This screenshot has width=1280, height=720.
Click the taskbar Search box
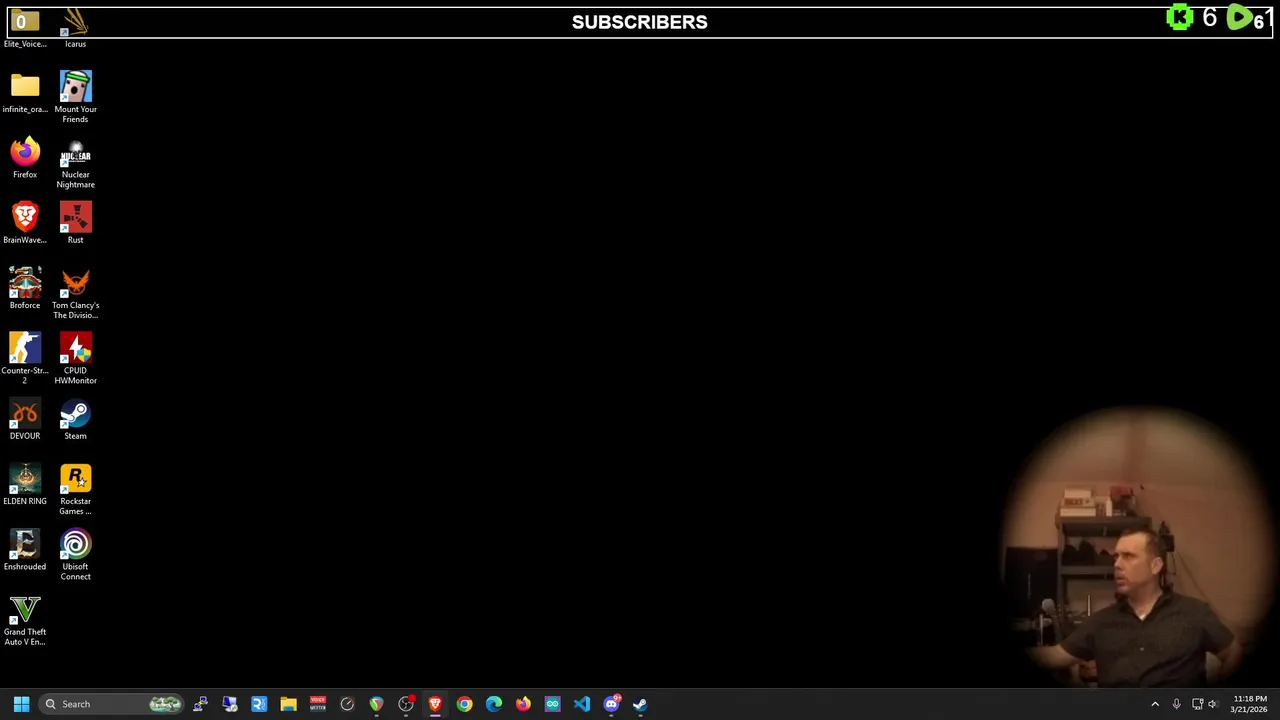[112, 704]
